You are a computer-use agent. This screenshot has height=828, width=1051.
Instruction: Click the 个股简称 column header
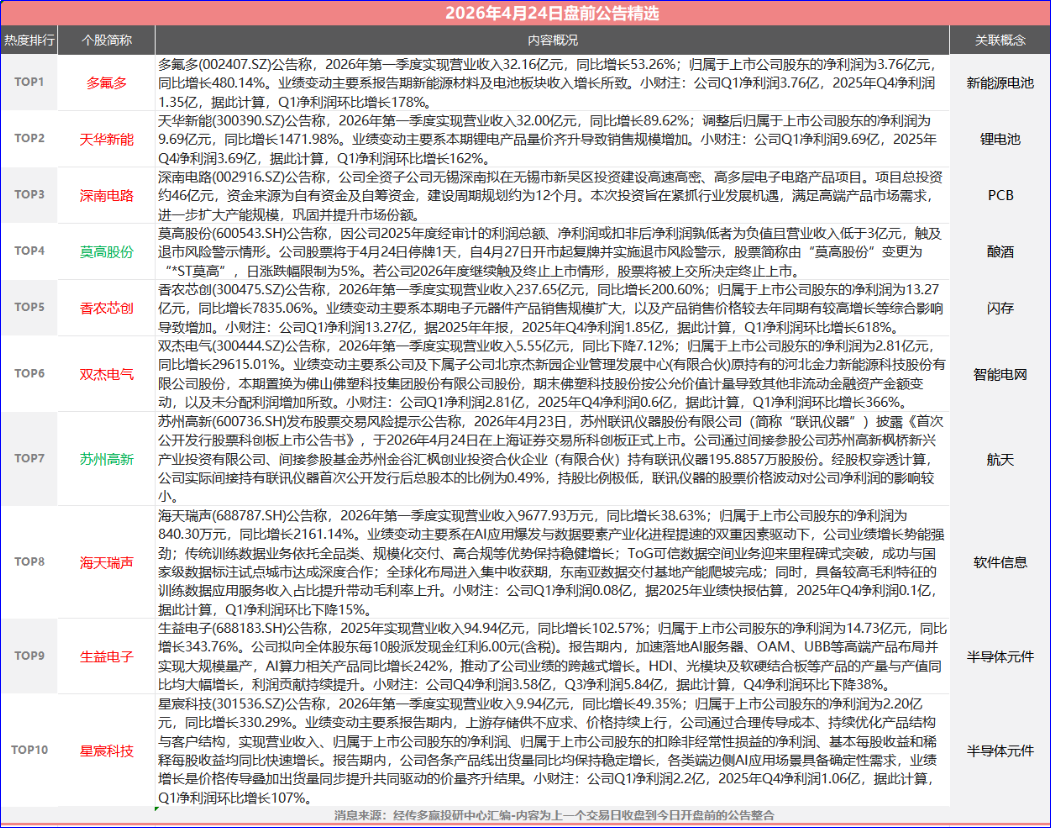[107, 40]
